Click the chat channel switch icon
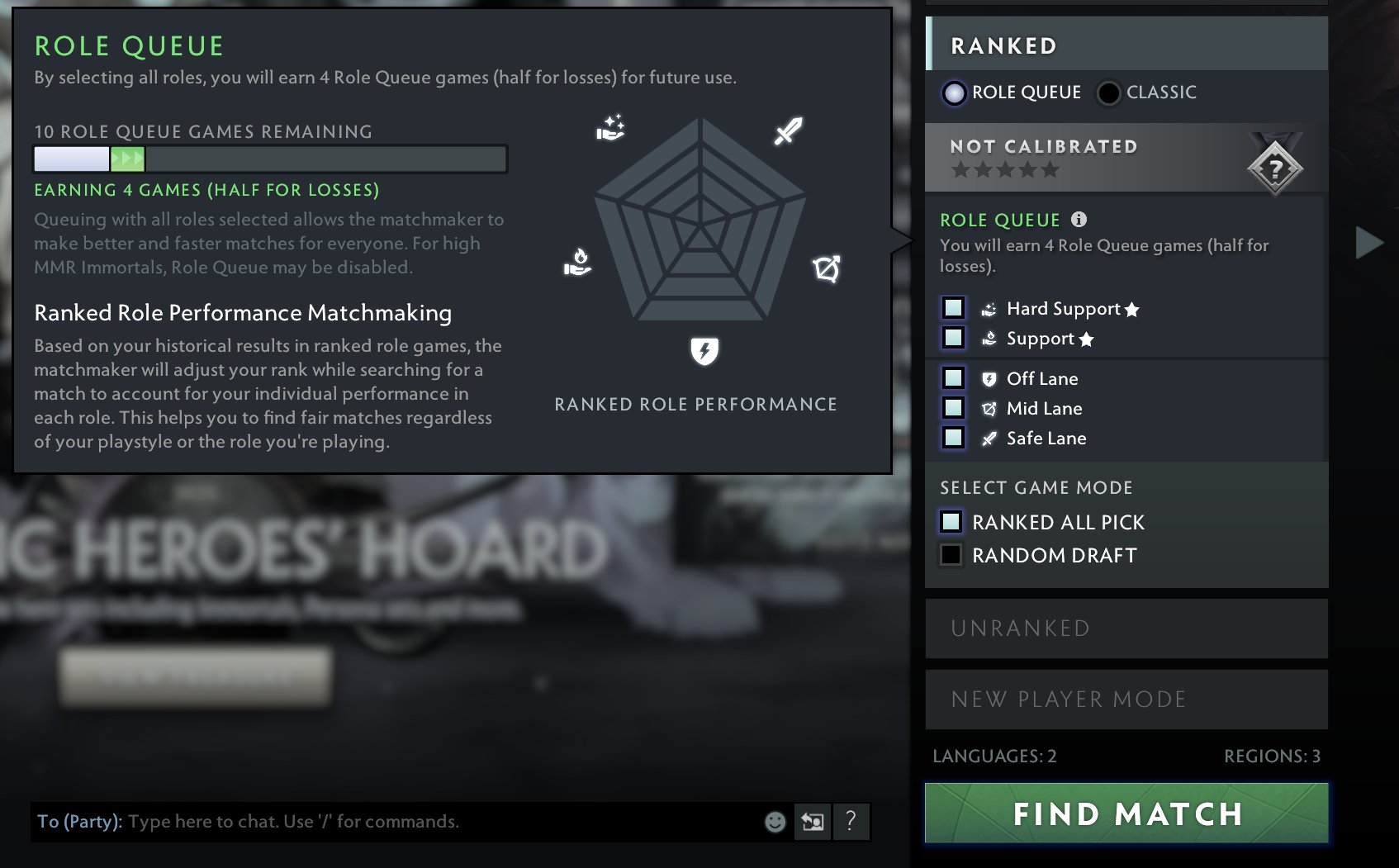Viewport: 1399px width, 868px height. [x=813, y=822]
